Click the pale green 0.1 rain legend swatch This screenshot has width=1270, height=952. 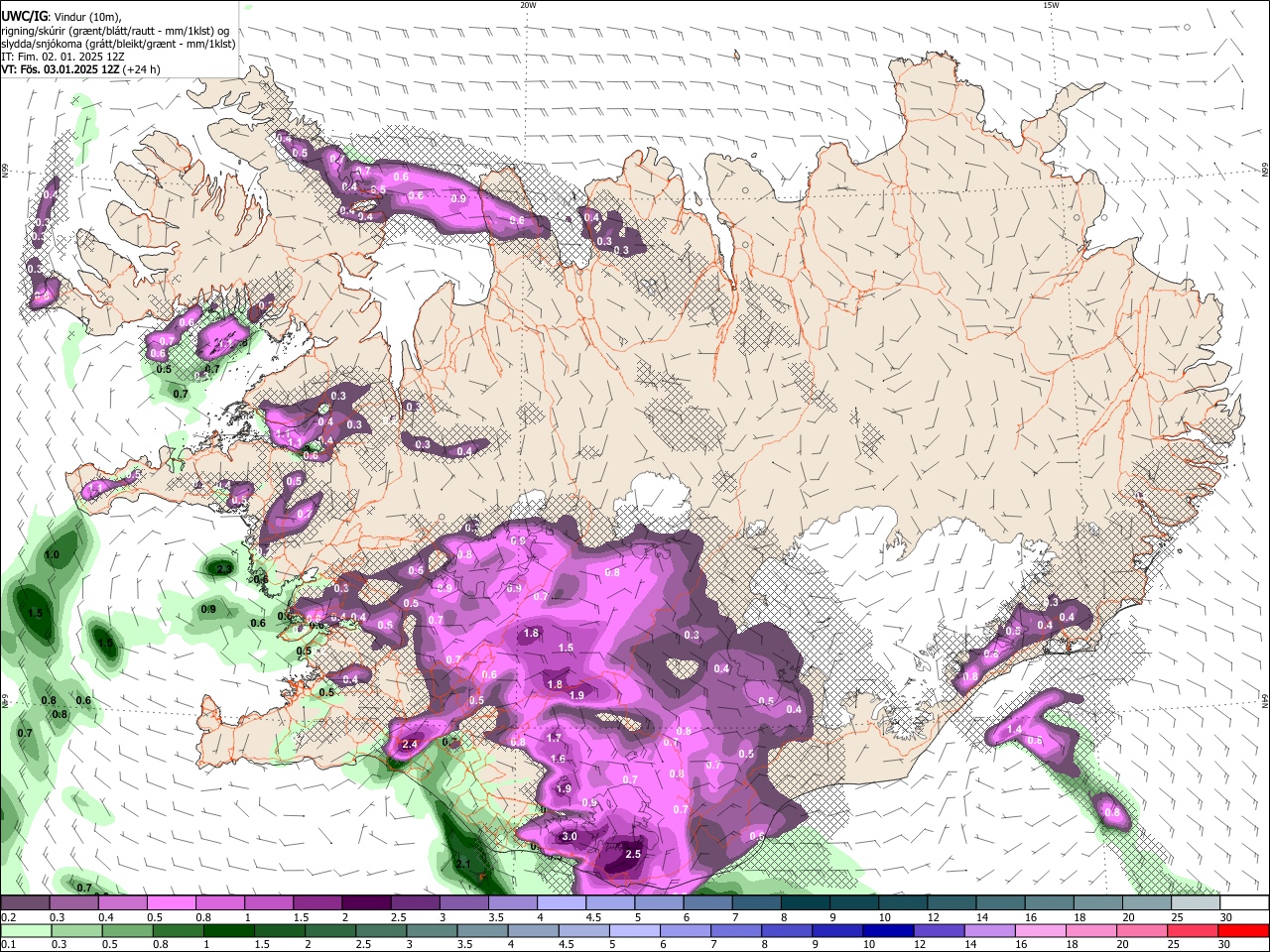26,931
